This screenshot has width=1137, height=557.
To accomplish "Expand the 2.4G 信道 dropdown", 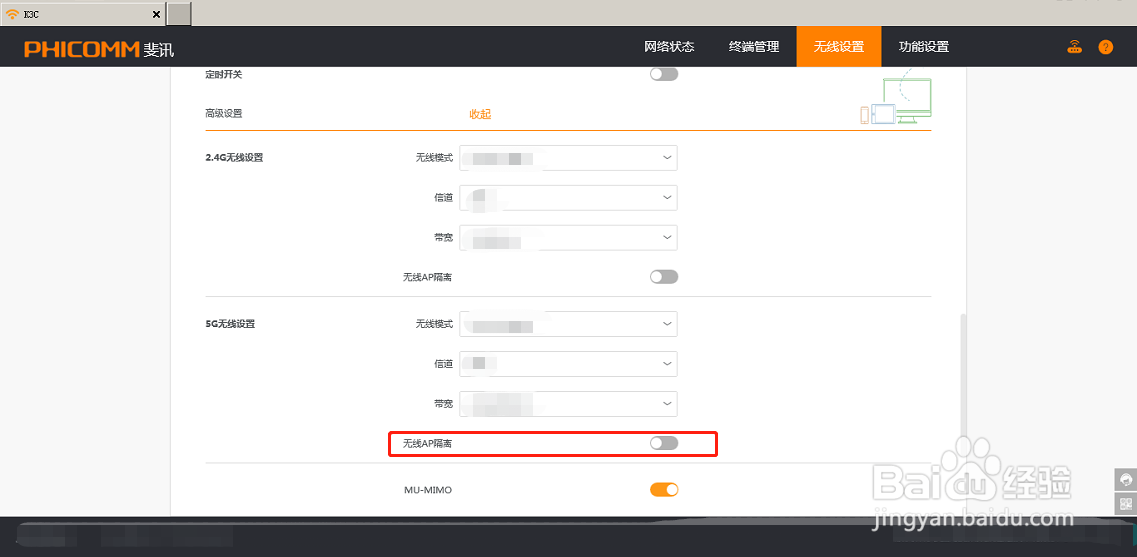I will pyautogui.click(x=568, y=198).
